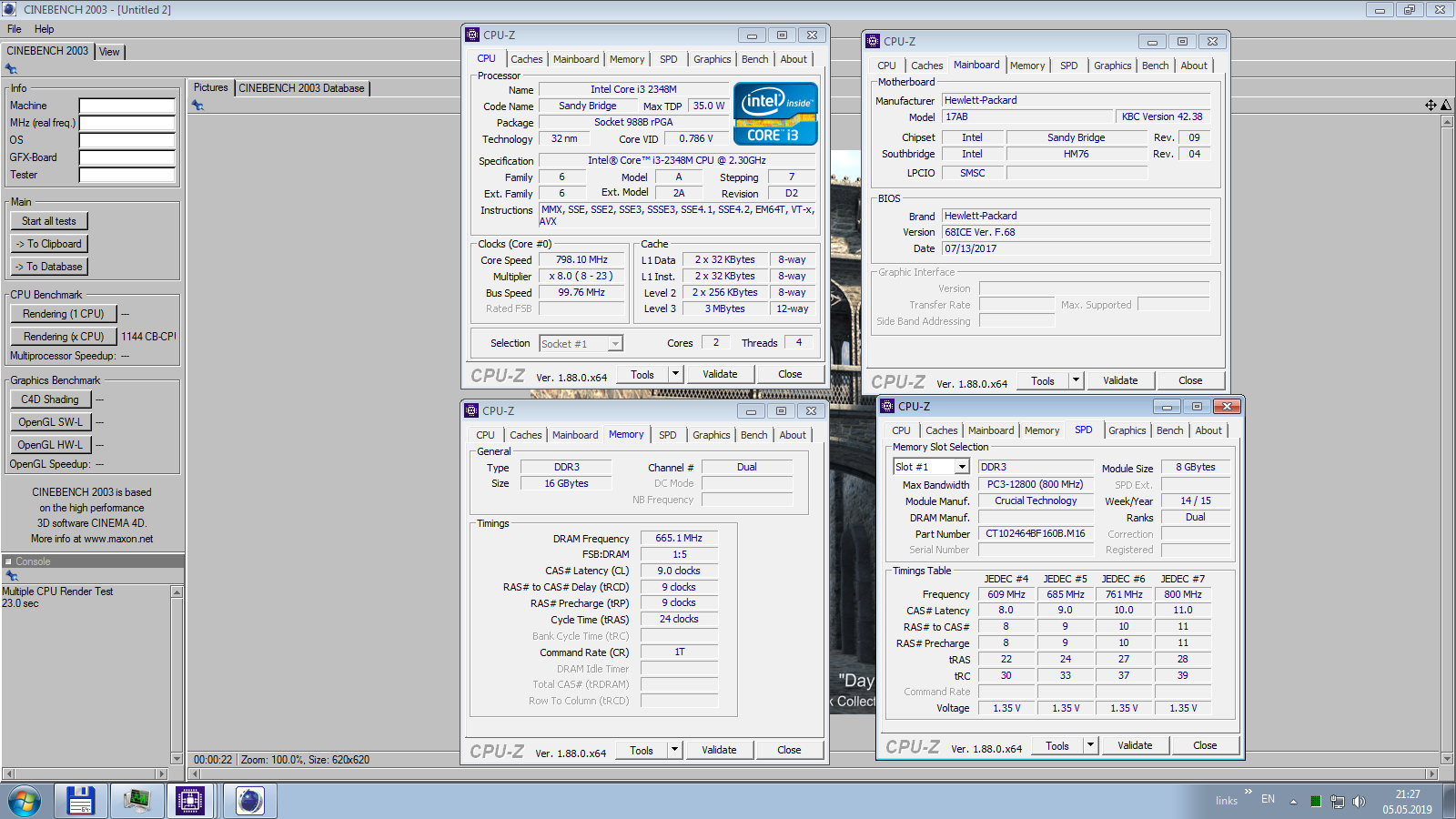The image size is (1456, 819).
Task: Click the picture viewer horizontal scroll-right arrow
Action: (1431, 773)
